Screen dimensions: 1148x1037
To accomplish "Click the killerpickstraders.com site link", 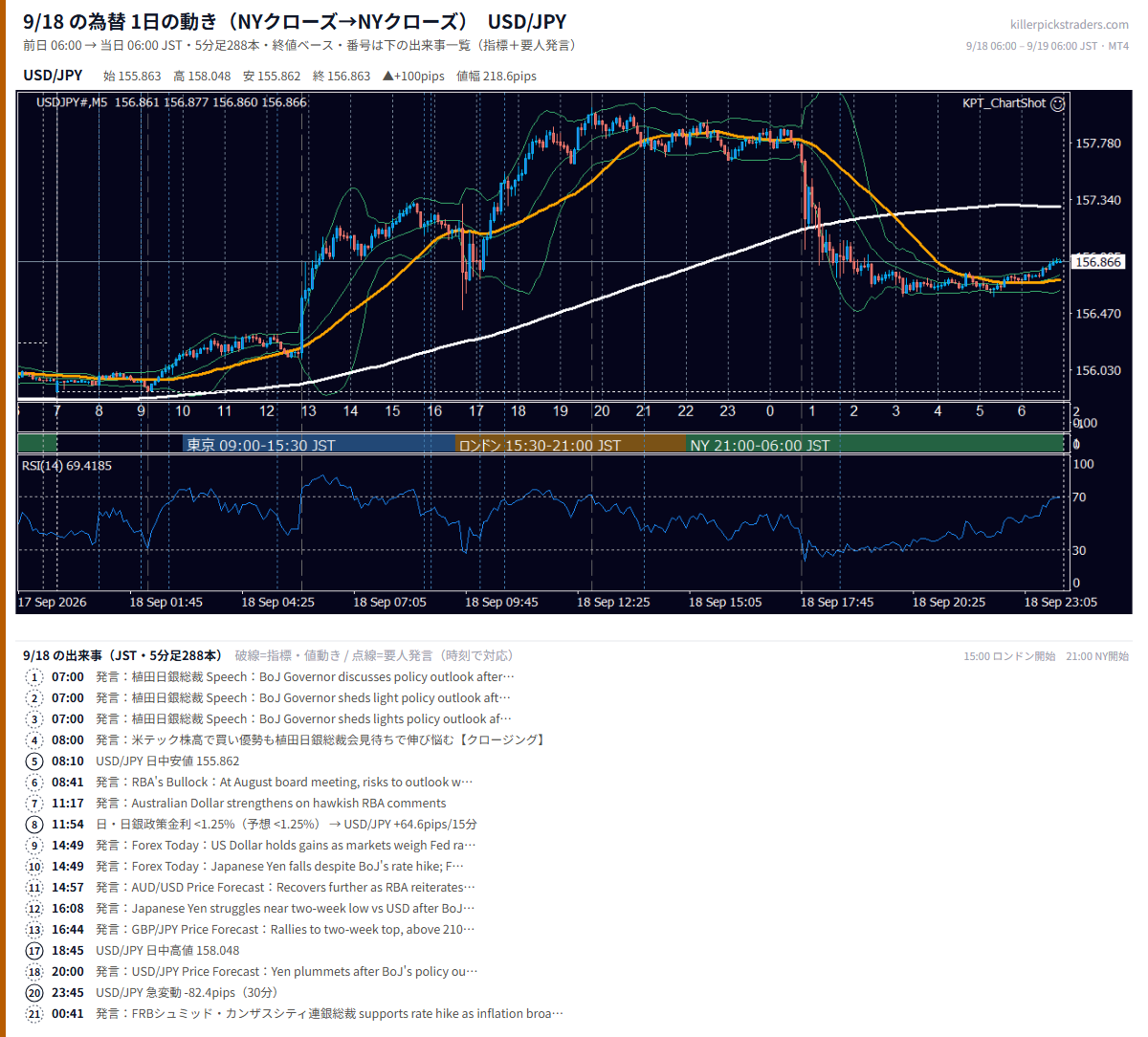I will coord(1070,25).
